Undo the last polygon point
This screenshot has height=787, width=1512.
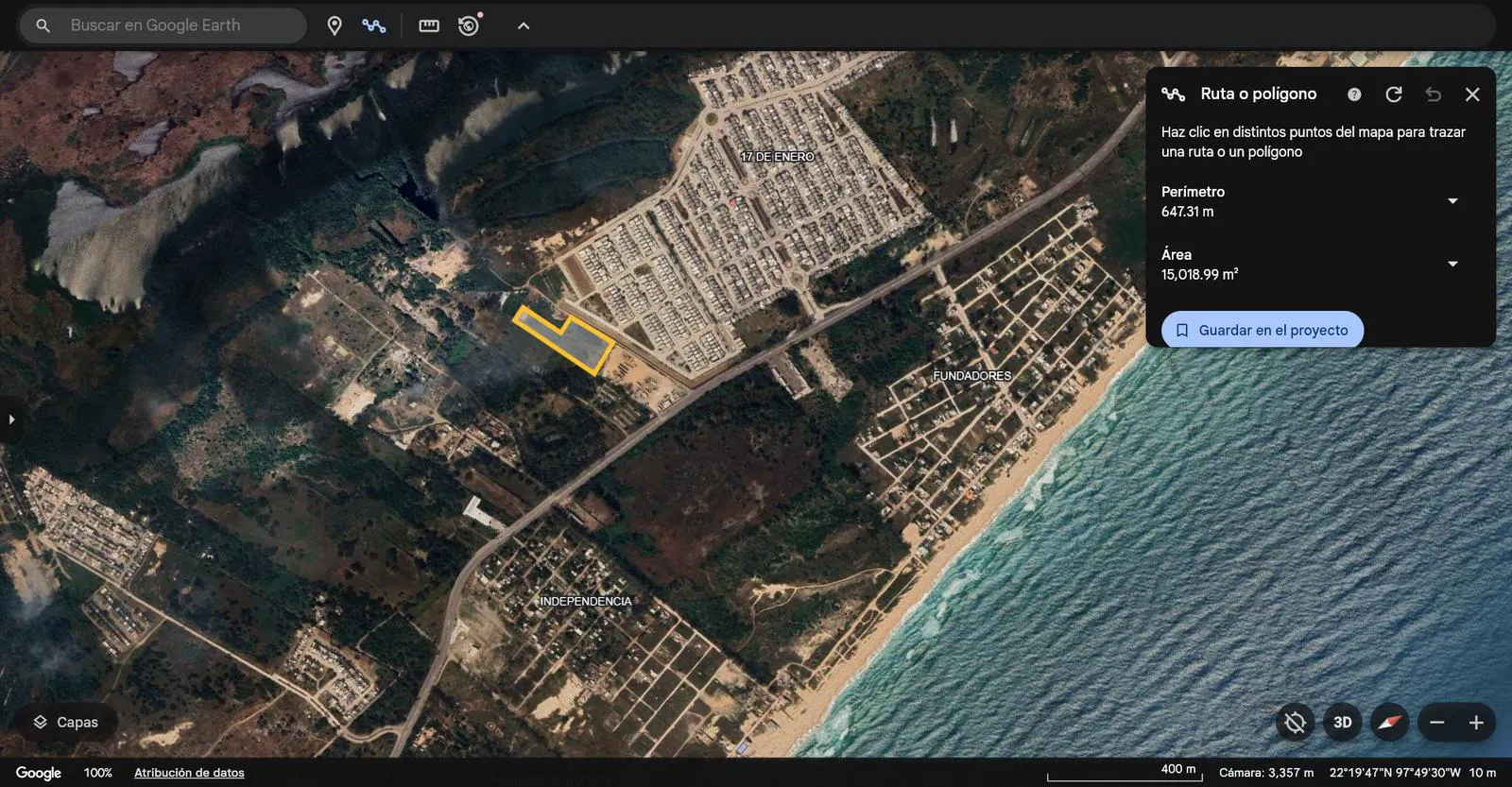pyautogui.click(x=1434, y=94)
